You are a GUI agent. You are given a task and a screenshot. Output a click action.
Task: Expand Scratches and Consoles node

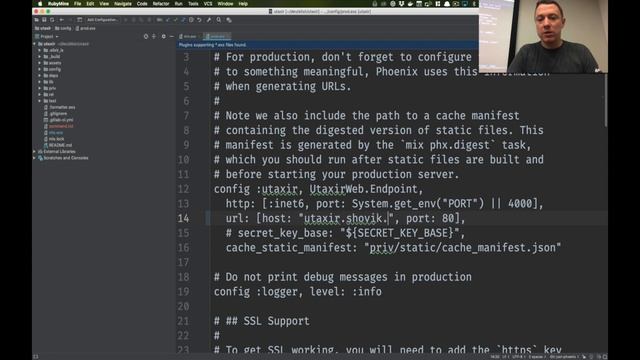pos(34,158)
